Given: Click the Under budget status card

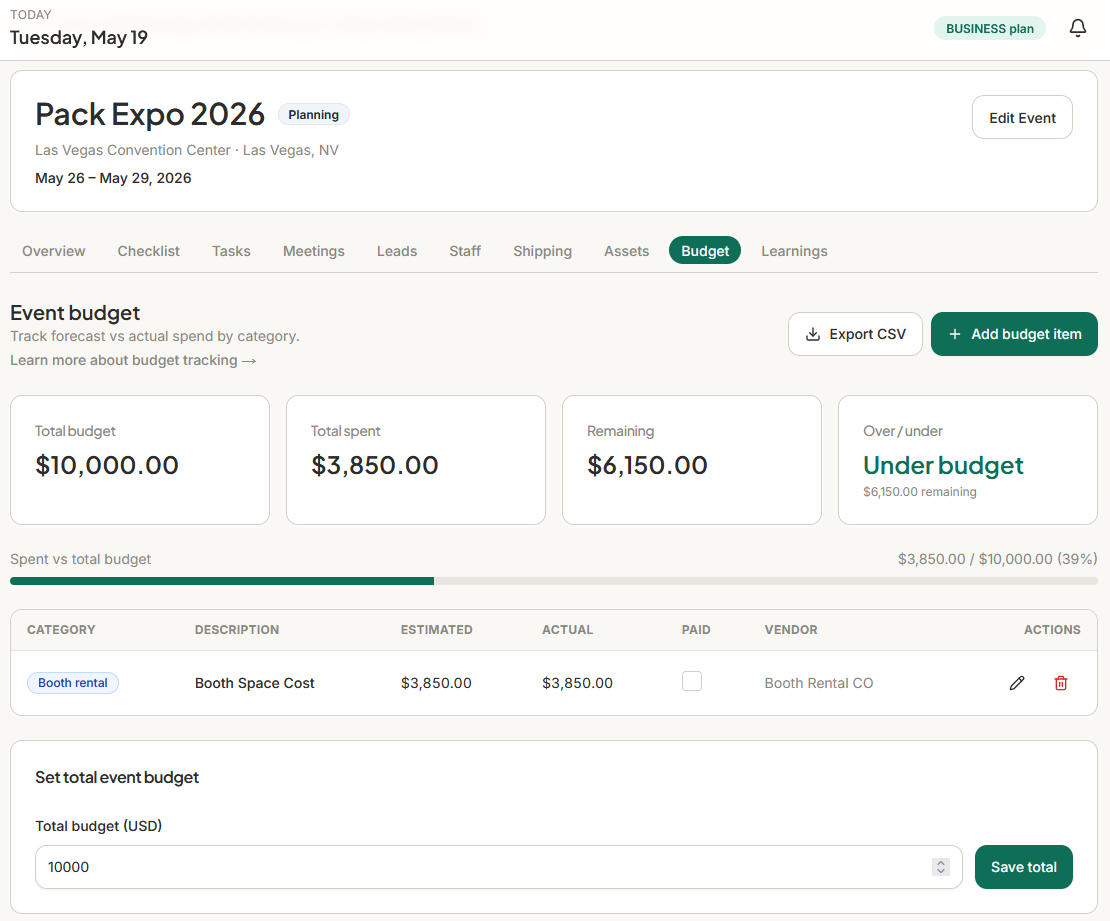Looking at the screenshot, I should click(x=968, y=460).
